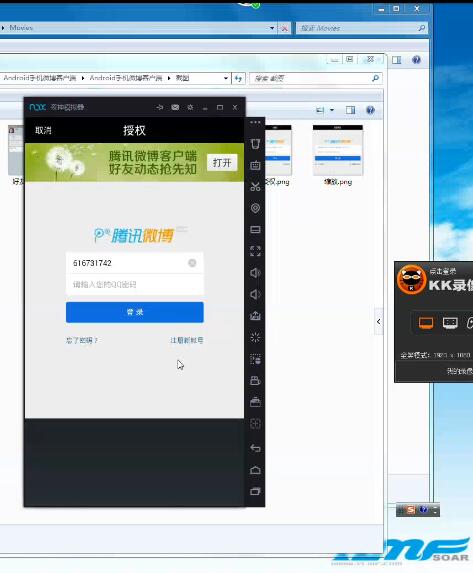473x573 pixels.
Task: Click the loading-spinner restart icon in Nox sidebar
Action: pos(256,337)
